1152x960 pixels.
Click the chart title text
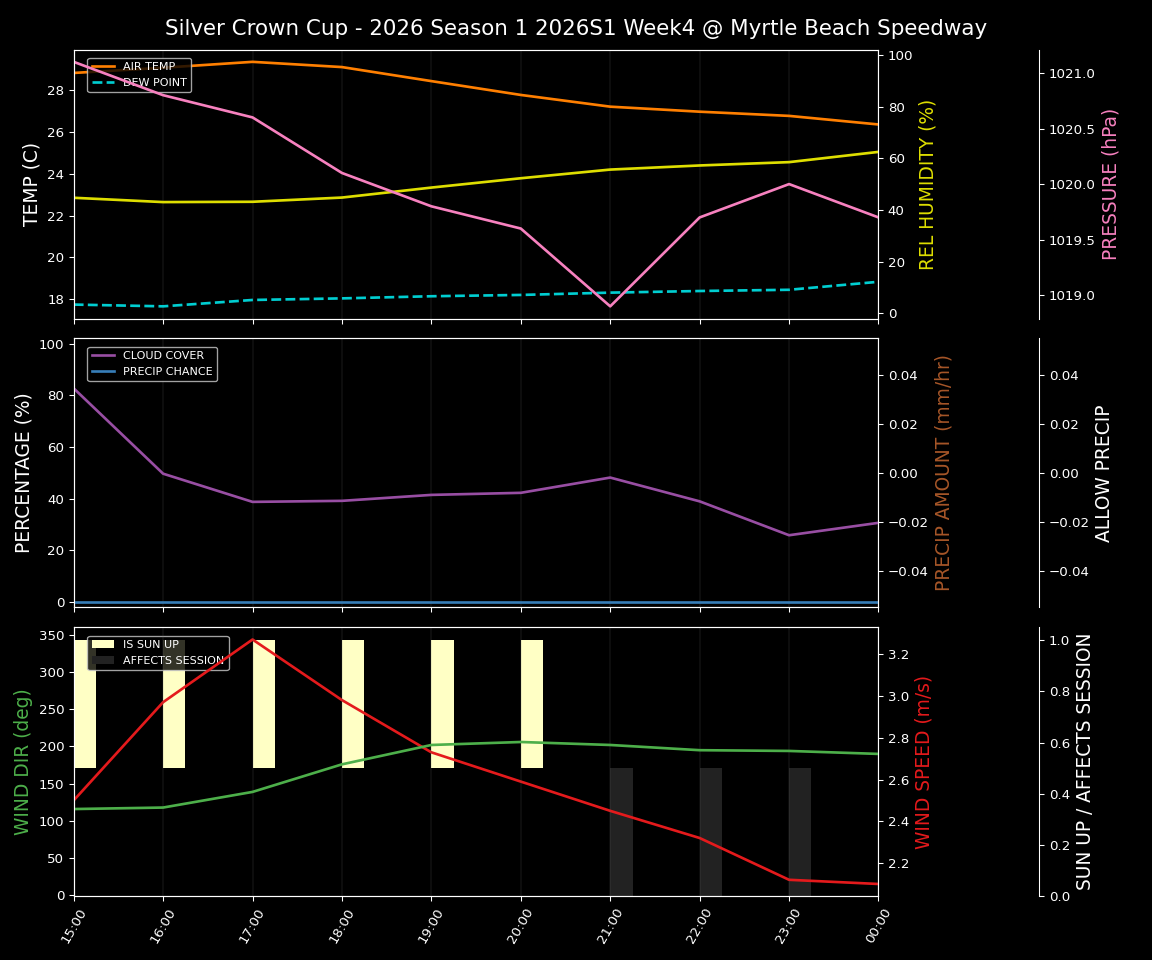coord(576,28)
